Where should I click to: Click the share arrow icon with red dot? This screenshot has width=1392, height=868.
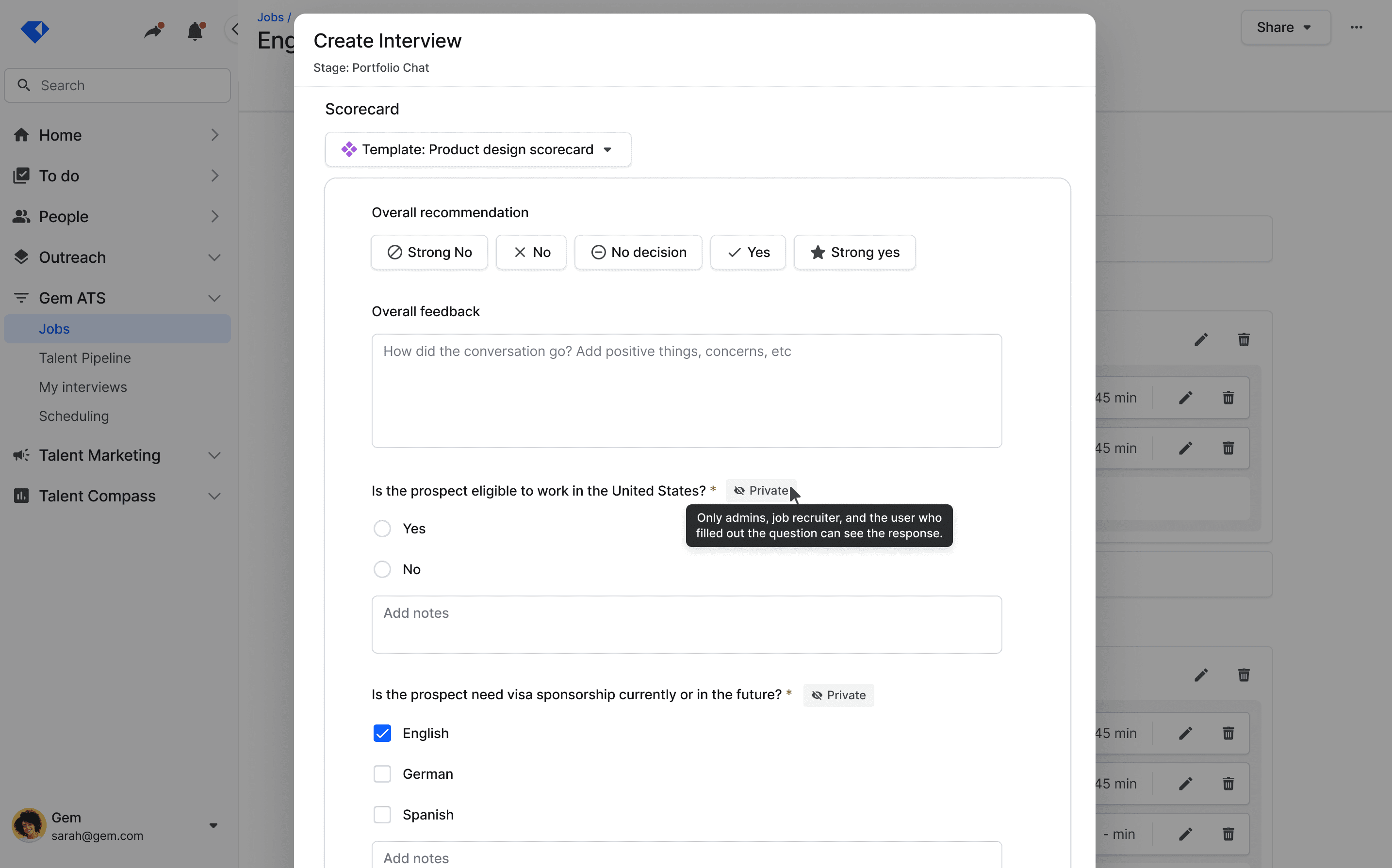point(153,31)
